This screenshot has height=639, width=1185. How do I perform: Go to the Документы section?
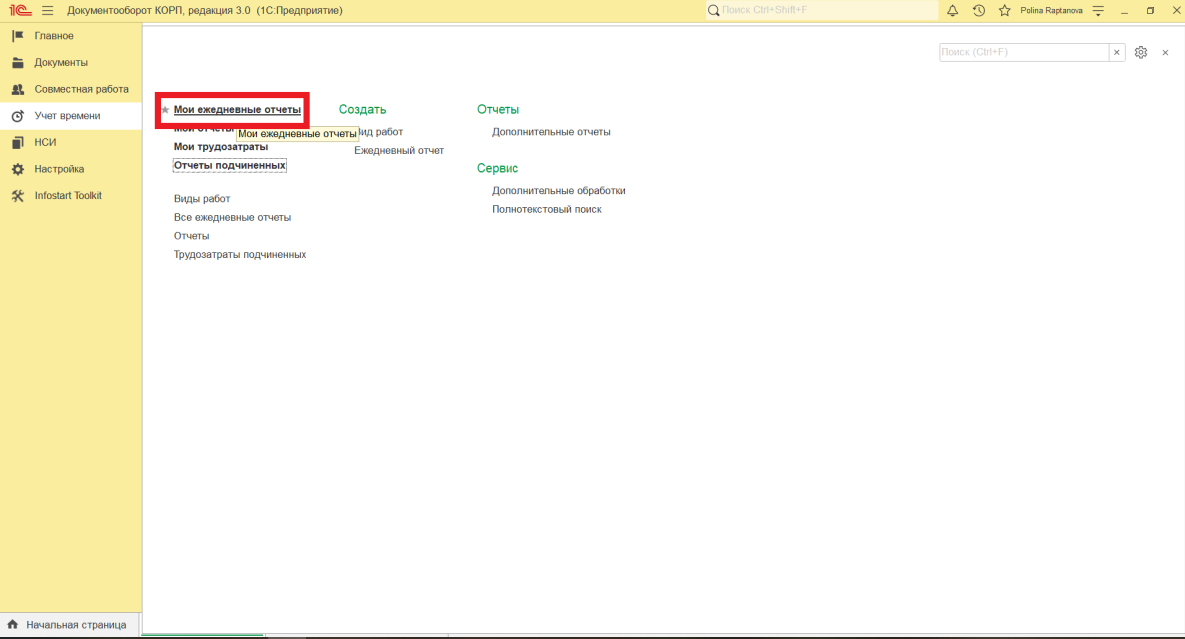coord(61,62)
